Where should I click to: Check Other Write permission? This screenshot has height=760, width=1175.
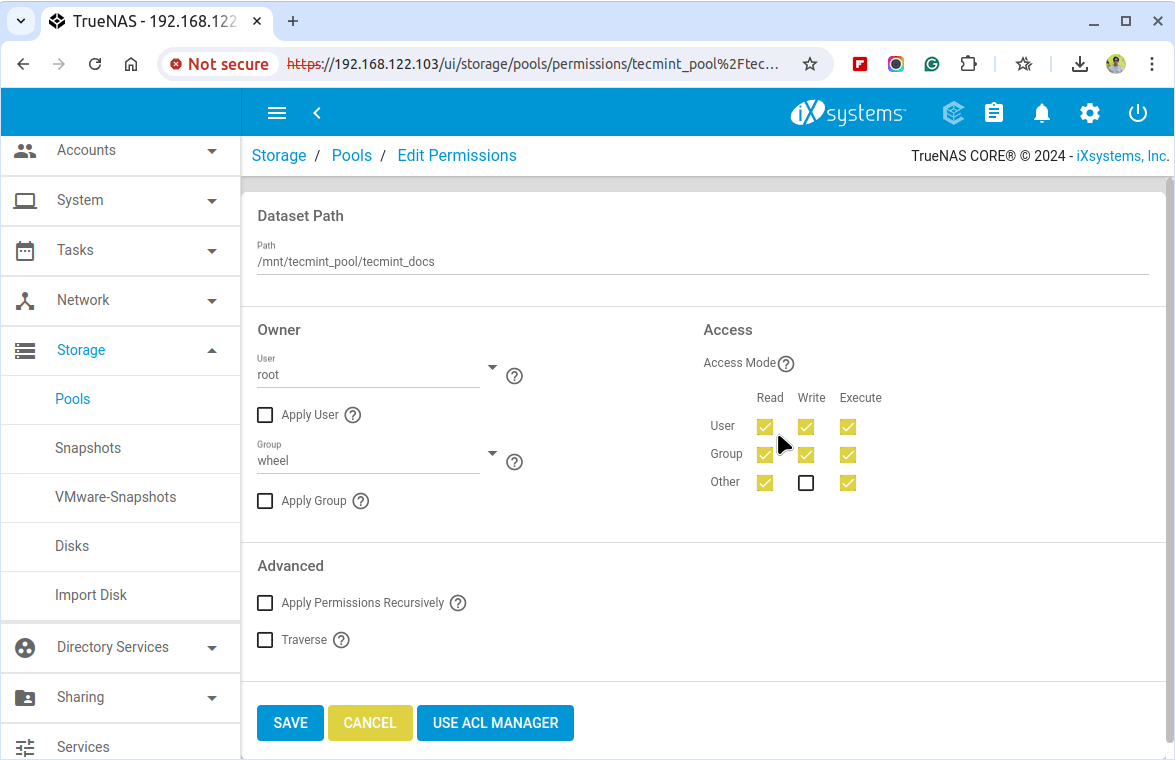pyautogui.click(x=806, y=483)
